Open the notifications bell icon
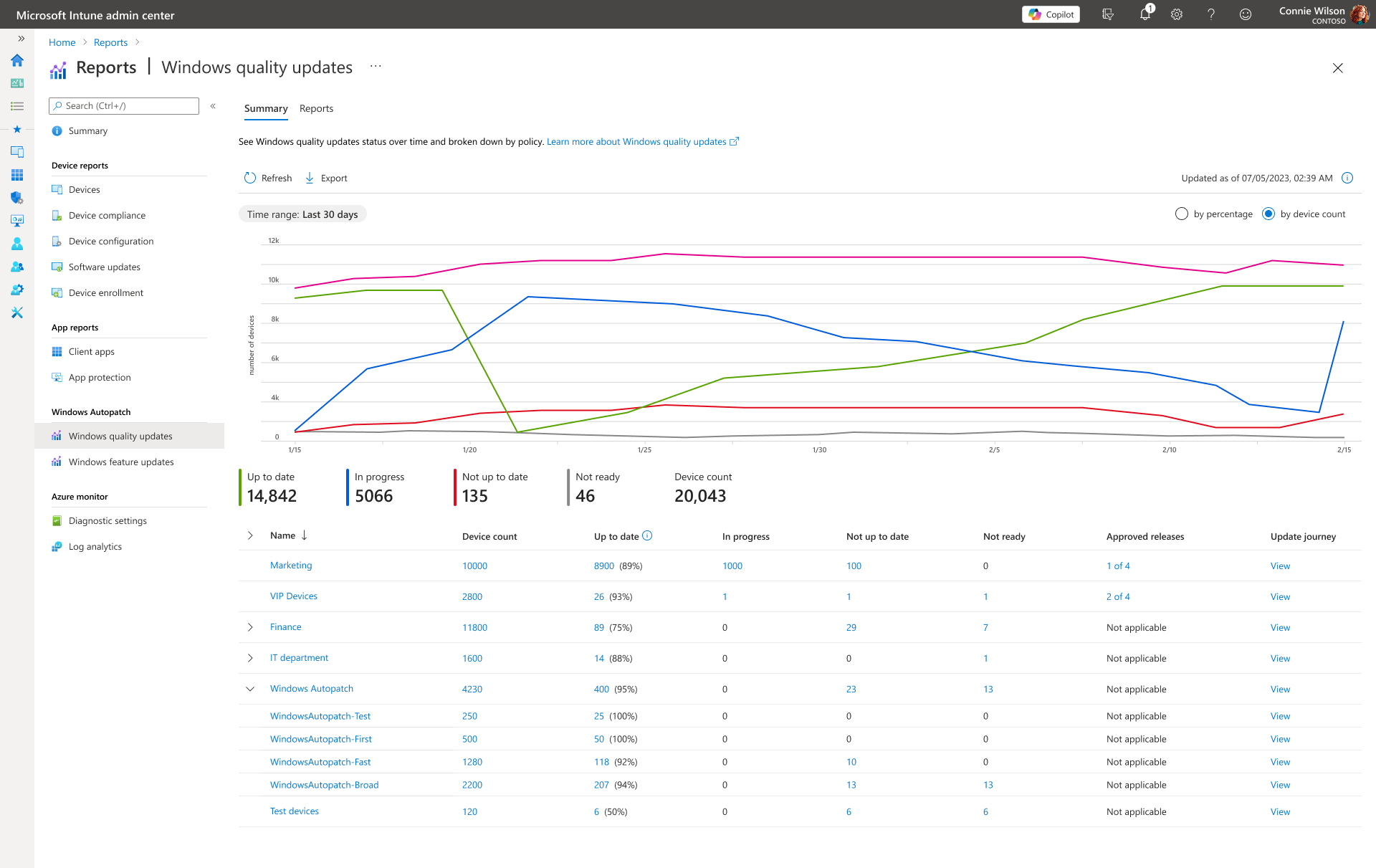 [1145, 14]
